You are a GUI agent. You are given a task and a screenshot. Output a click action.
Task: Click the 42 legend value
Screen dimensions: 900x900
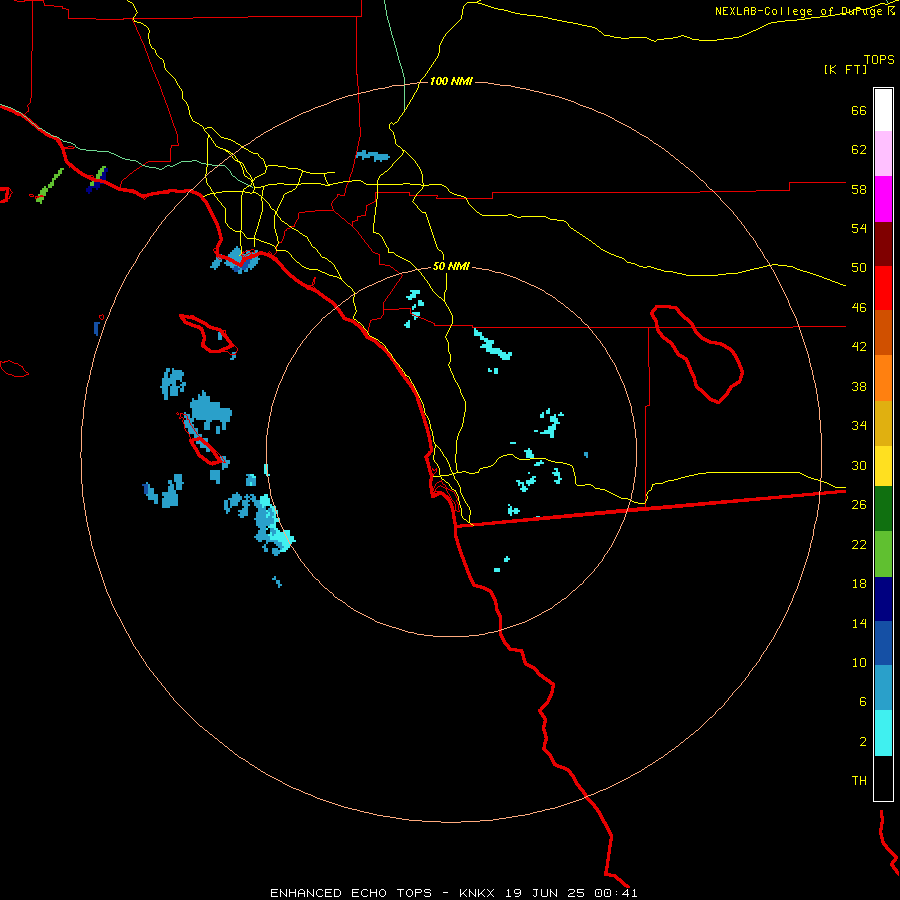pyautogui.click(x=859, y=347)
